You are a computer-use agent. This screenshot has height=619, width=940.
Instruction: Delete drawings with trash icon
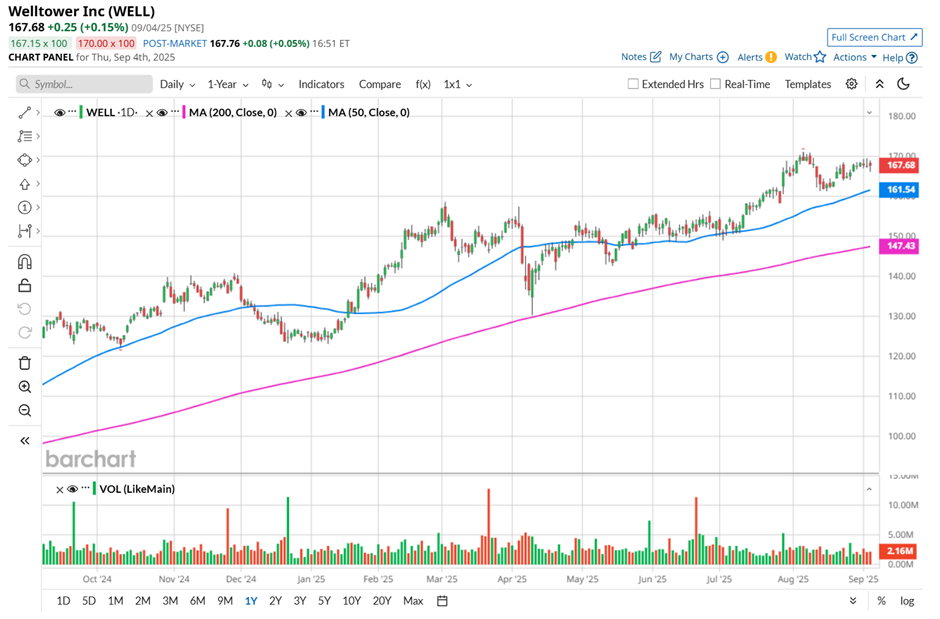[25, 363]
